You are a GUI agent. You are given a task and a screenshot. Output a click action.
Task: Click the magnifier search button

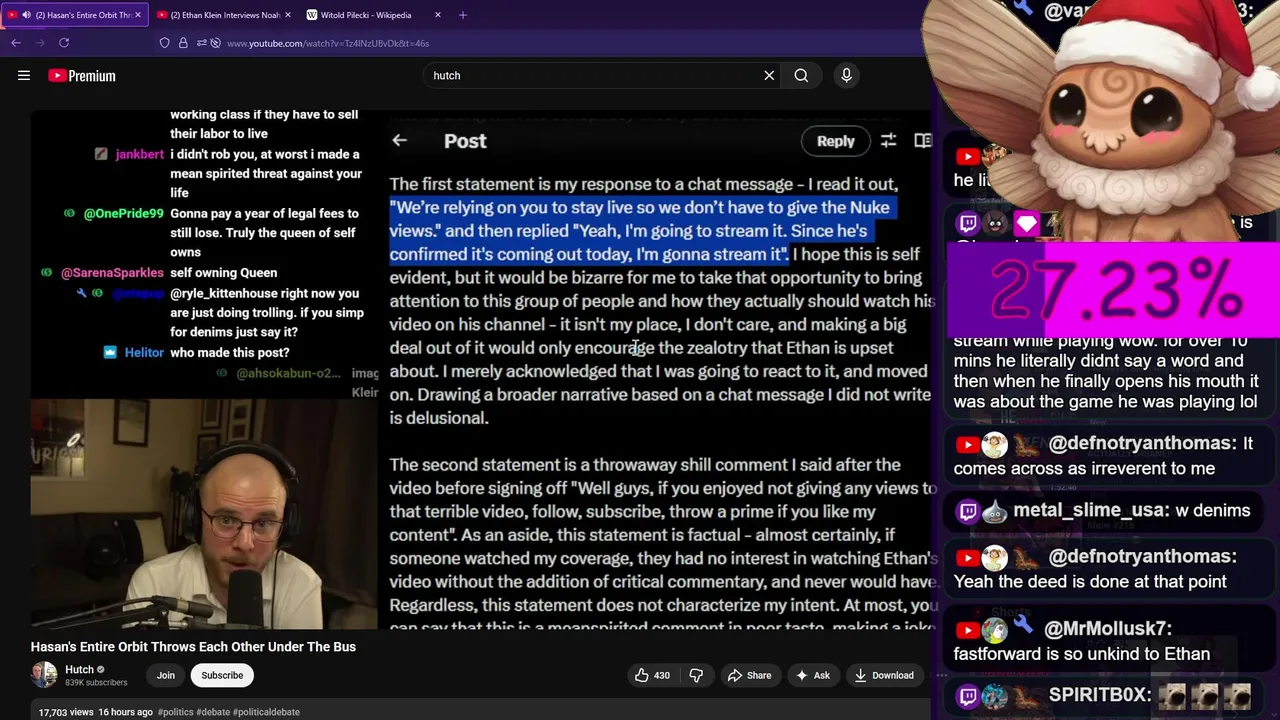coord(801,75)
